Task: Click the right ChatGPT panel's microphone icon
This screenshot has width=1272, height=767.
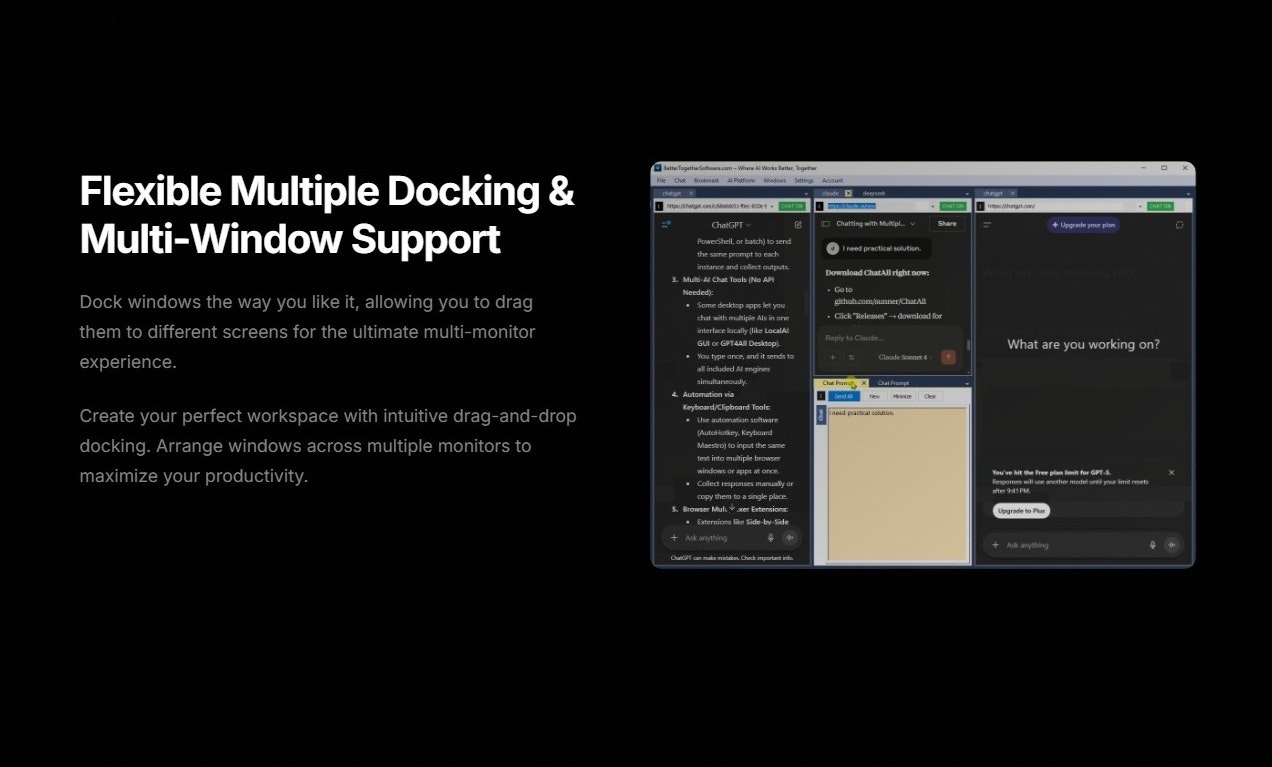Action: [1153, 545]
